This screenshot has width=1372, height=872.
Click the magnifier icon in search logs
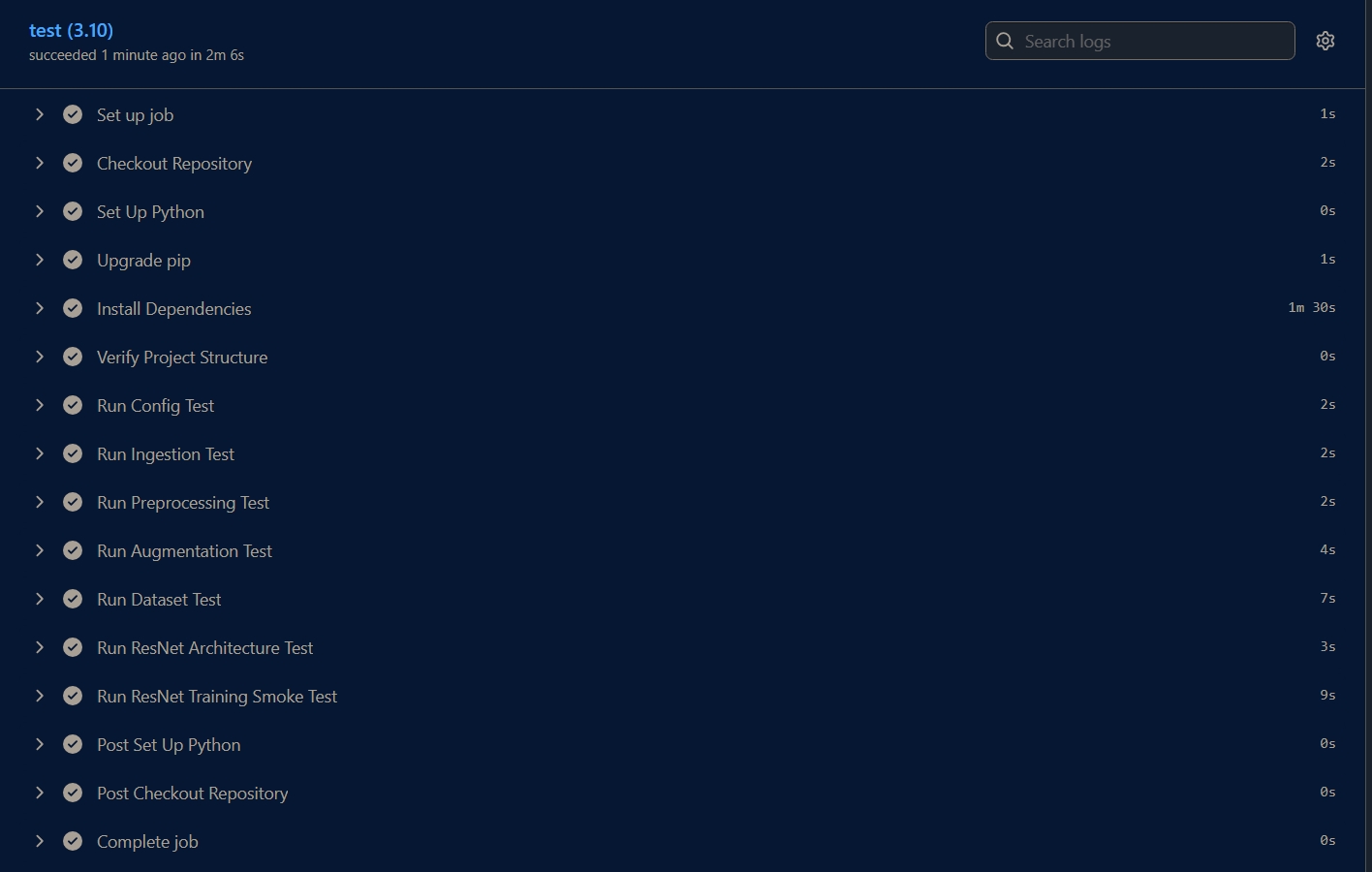(1005, 41)
